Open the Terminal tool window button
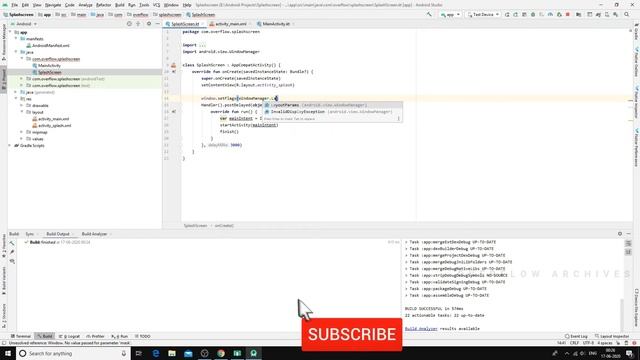 (x=21, y=336)
